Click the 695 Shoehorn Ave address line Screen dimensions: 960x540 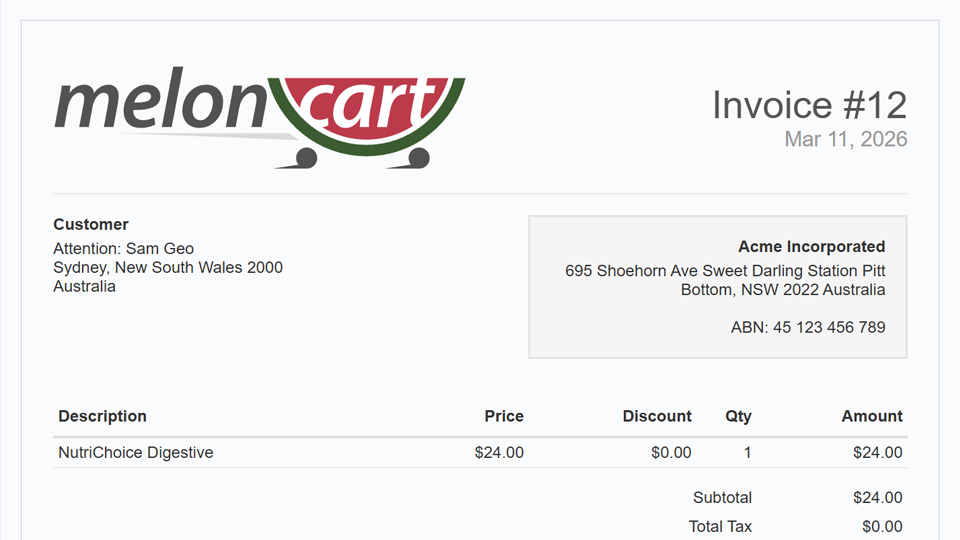(x=725, y=271)
